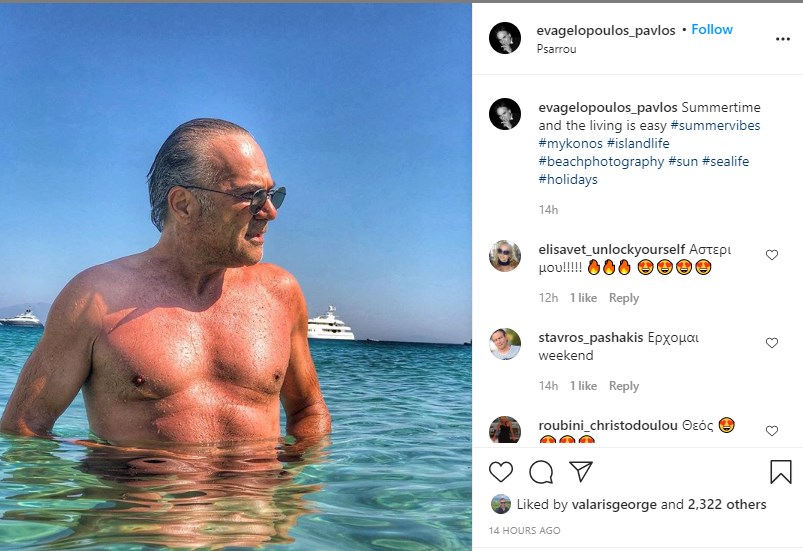The width and height of the screenshot is (803, 551).
Task: Like the post with the heart icon
Action: pyautogui.click(x=501, y=471)
